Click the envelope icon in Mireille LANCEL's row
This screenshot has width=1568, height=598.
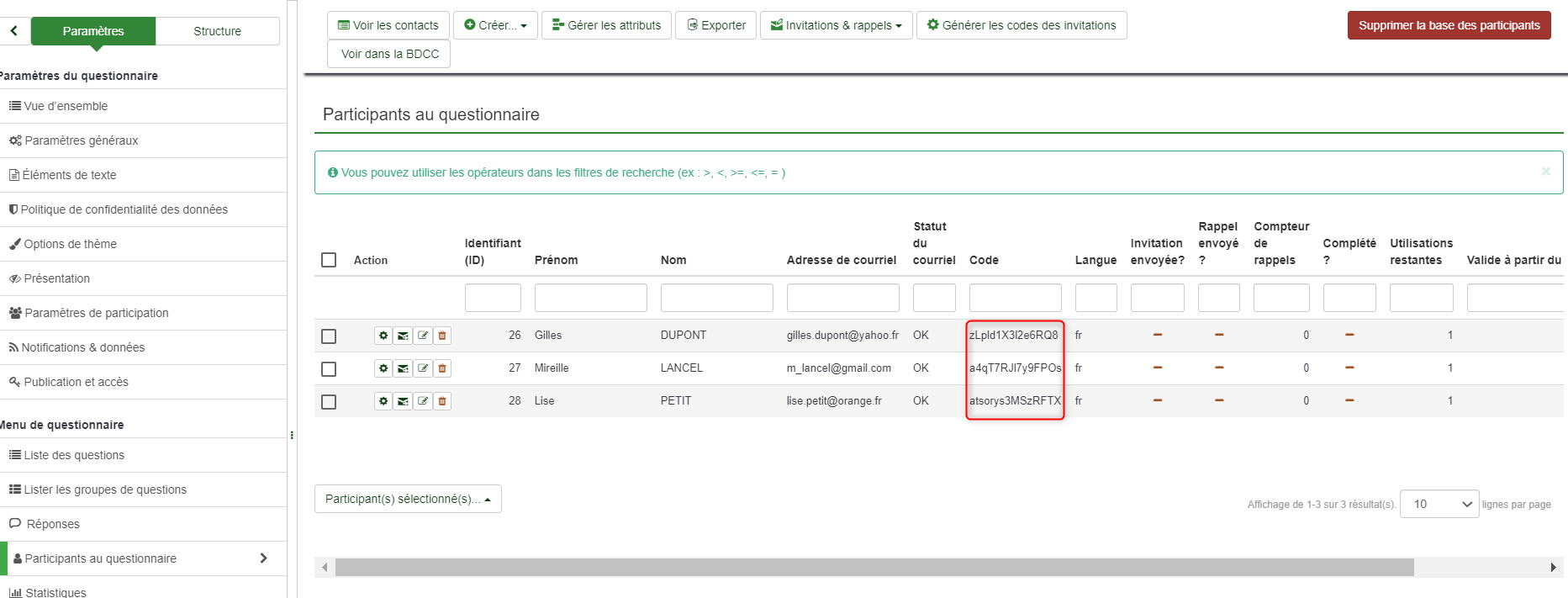coord(404,368)
